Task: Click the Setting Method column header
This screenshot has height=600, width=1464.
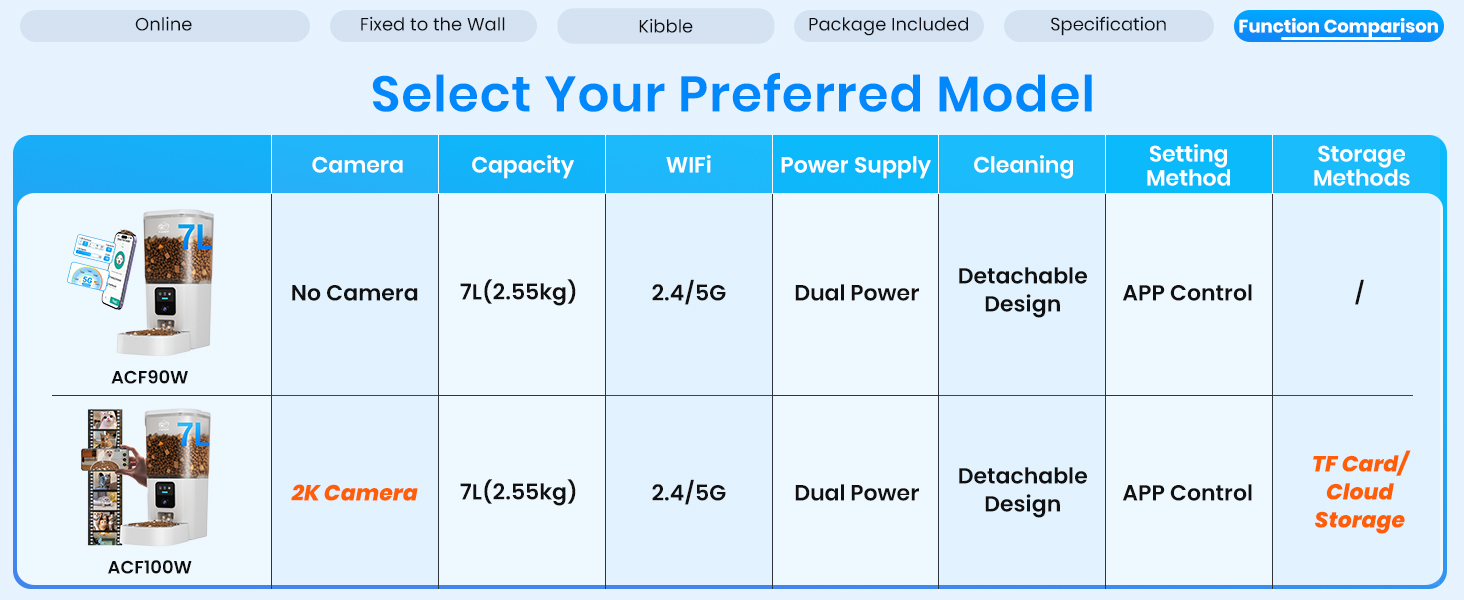Action: 1188,166
